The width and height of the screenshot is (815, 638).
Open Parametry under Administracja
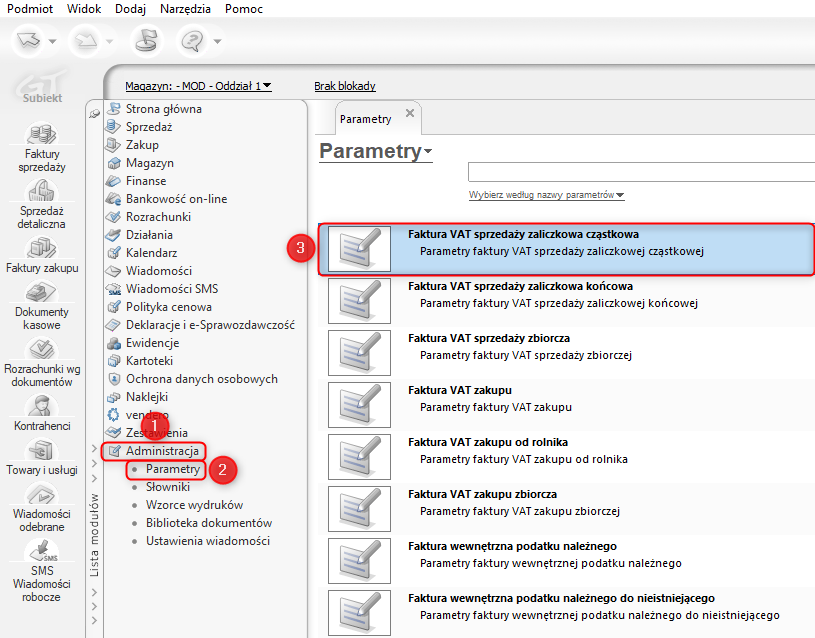pos(173,469)
